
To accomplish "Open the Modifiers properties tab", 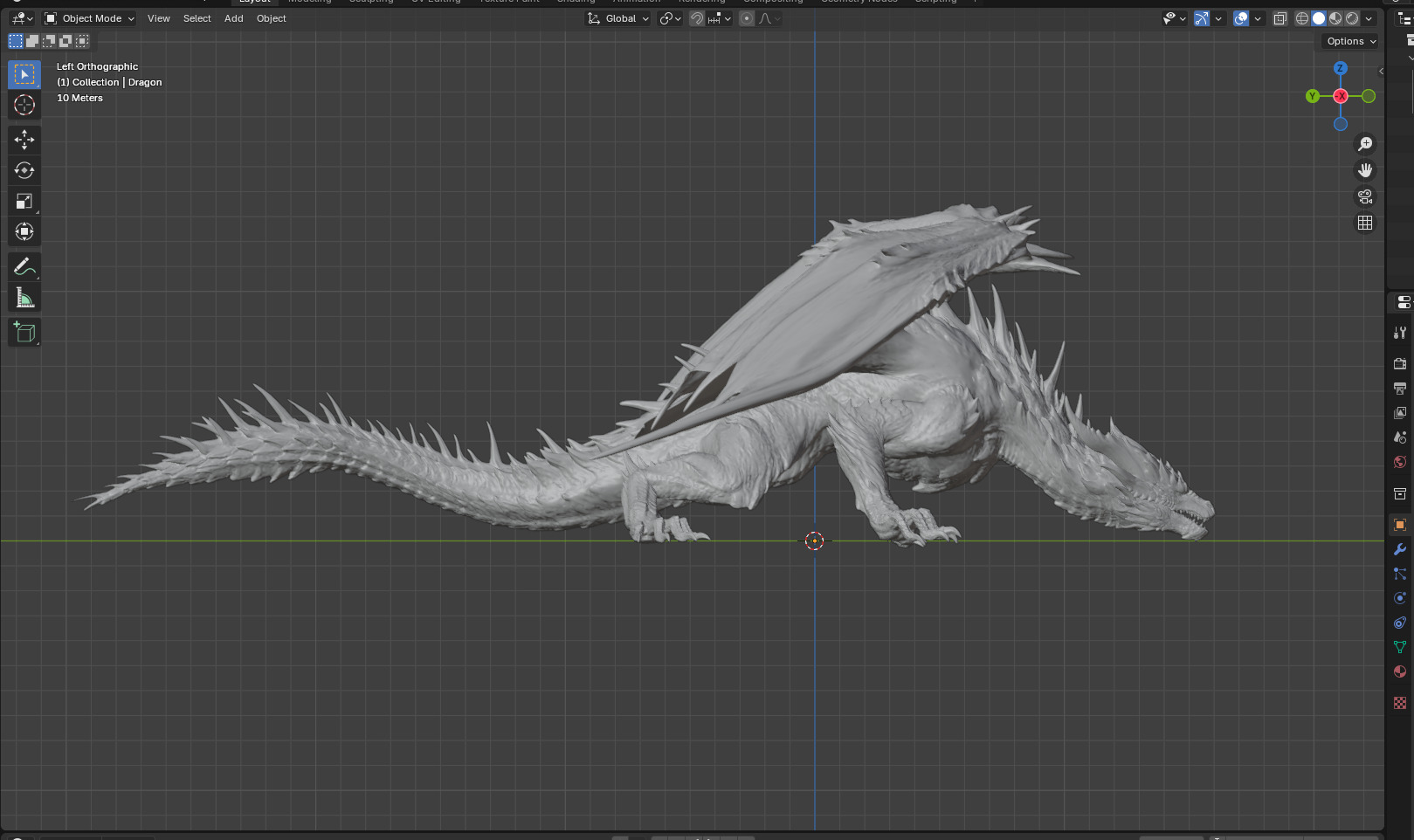I will [x=1400, y=549].
